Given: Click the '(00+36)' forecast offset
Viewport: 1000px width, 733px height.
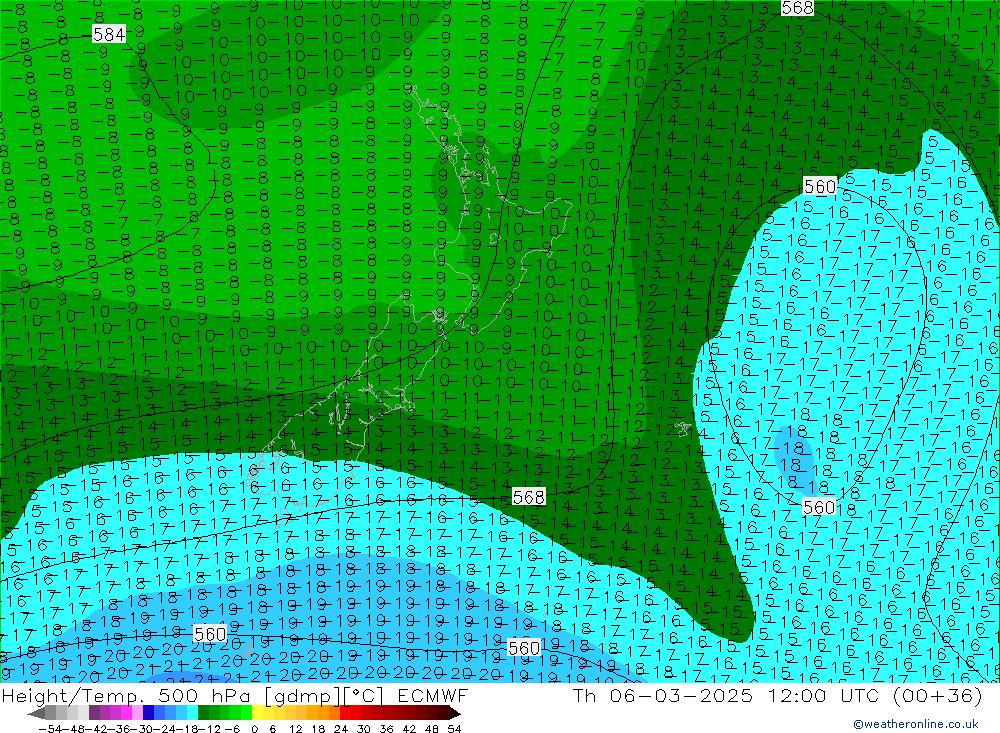Looking at the screenshot, I should tap(938, 696).
